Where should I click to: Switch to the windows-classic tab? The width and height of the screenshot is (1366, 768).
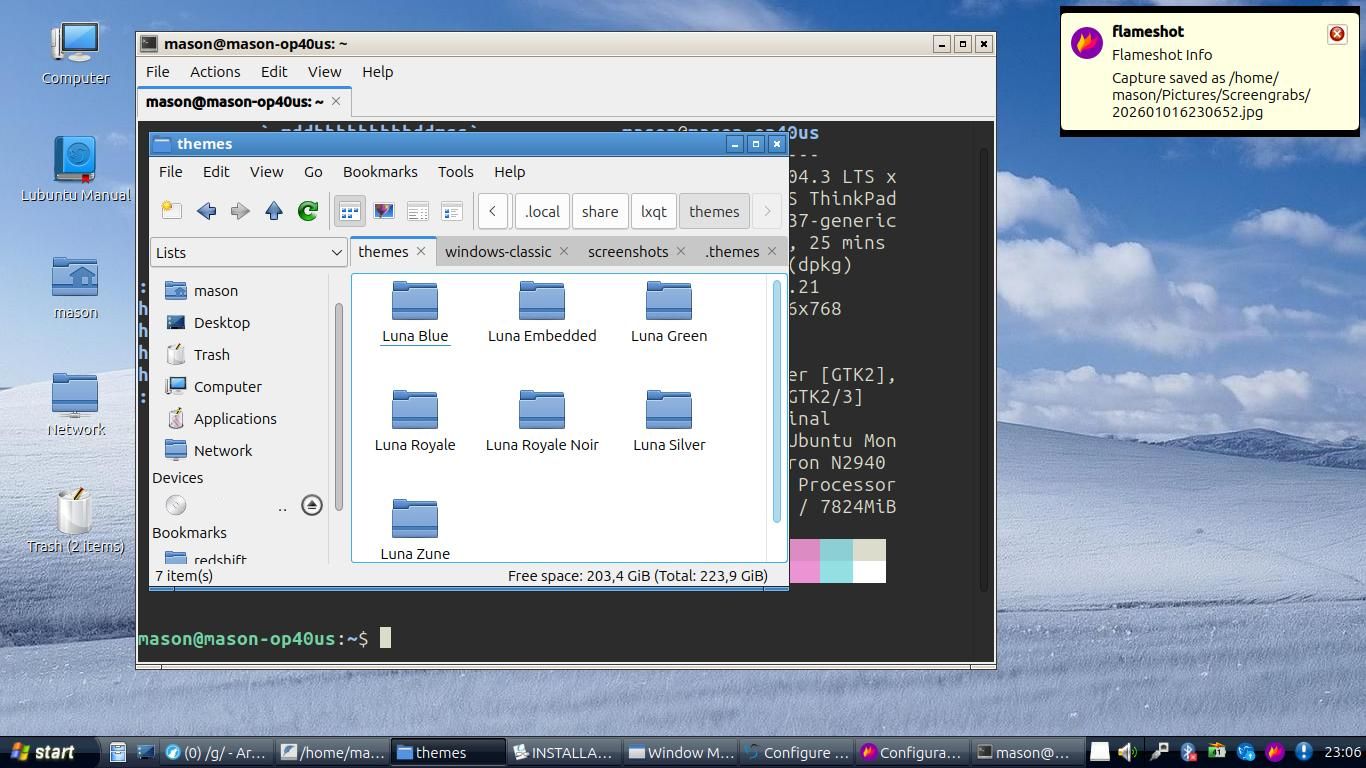[497, 252]
